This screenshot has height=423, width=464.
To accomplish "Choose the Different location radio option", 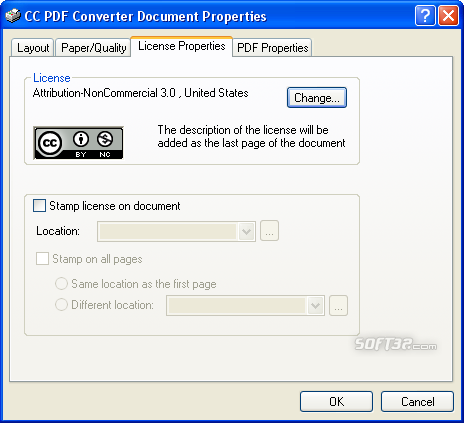I will pos(61,305).
